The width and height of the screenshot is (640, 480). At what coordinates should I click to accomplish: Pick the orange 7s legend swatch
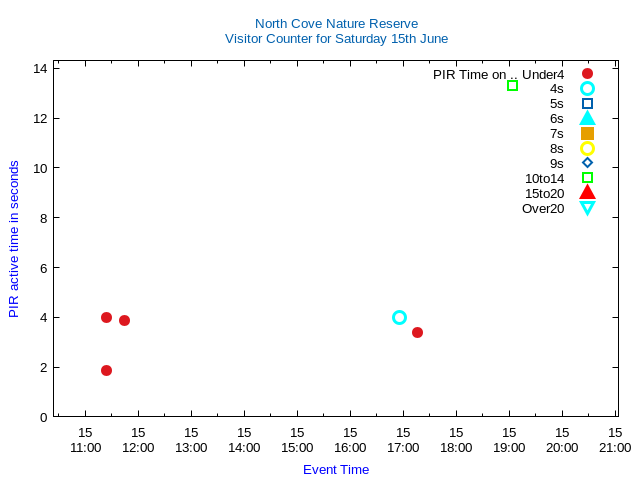pos(587,133)
